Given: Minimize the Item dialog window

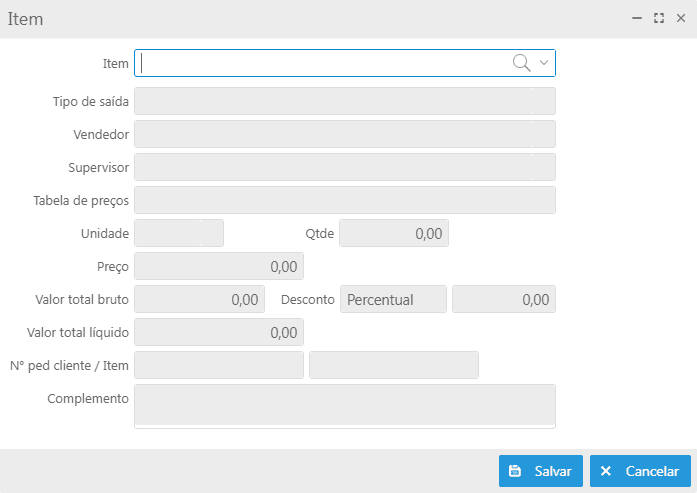Looking at the screenshot, I should point(637,18).
